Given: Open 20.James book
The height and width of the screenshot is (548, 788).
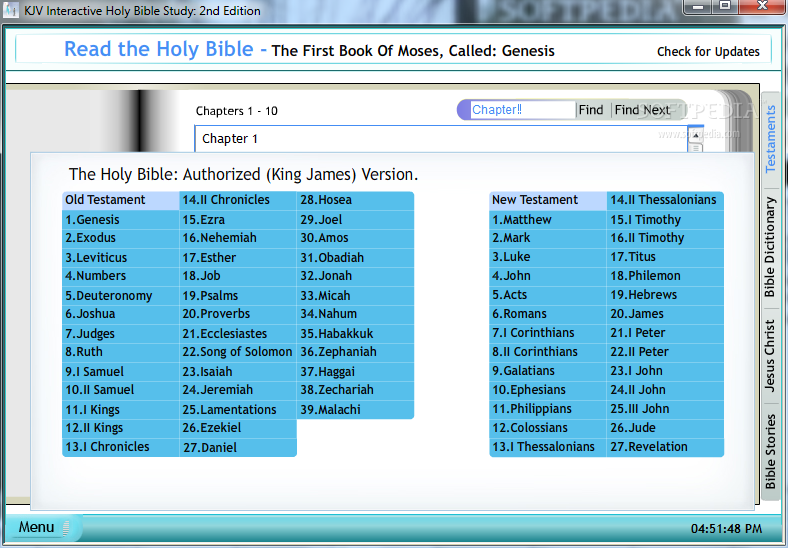Looking at the screenshot, I should pyautogui.click(x=665, y=314).
